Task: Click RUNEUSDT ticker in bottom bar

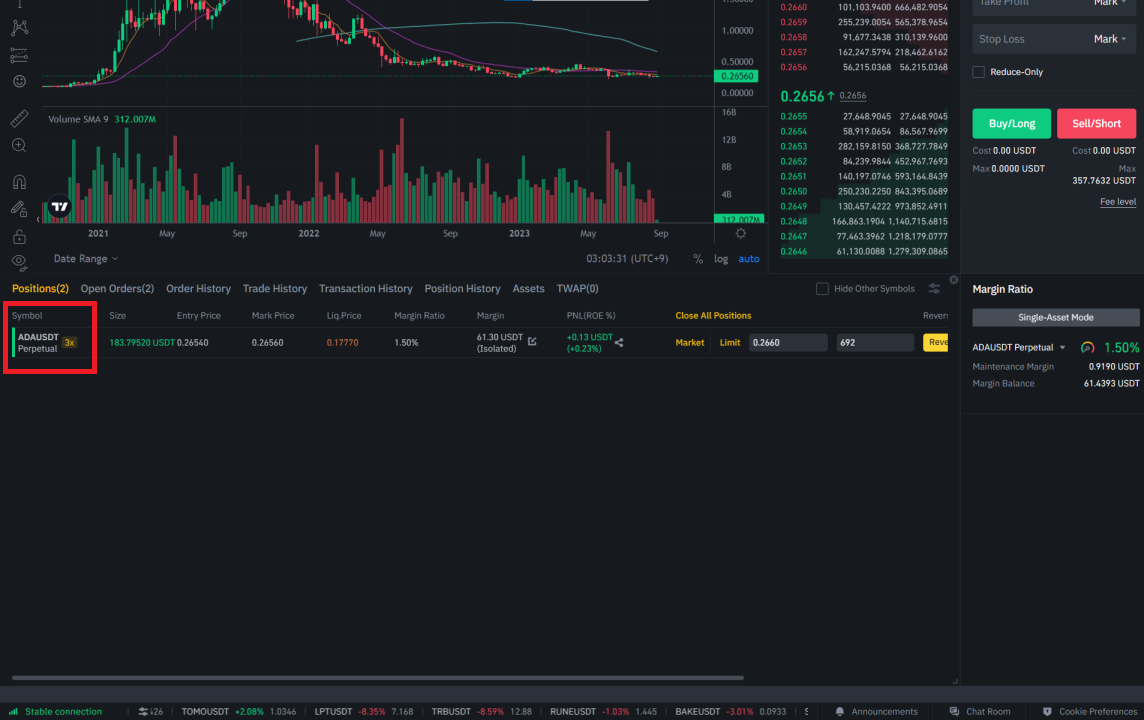Action: click(603, 711)
